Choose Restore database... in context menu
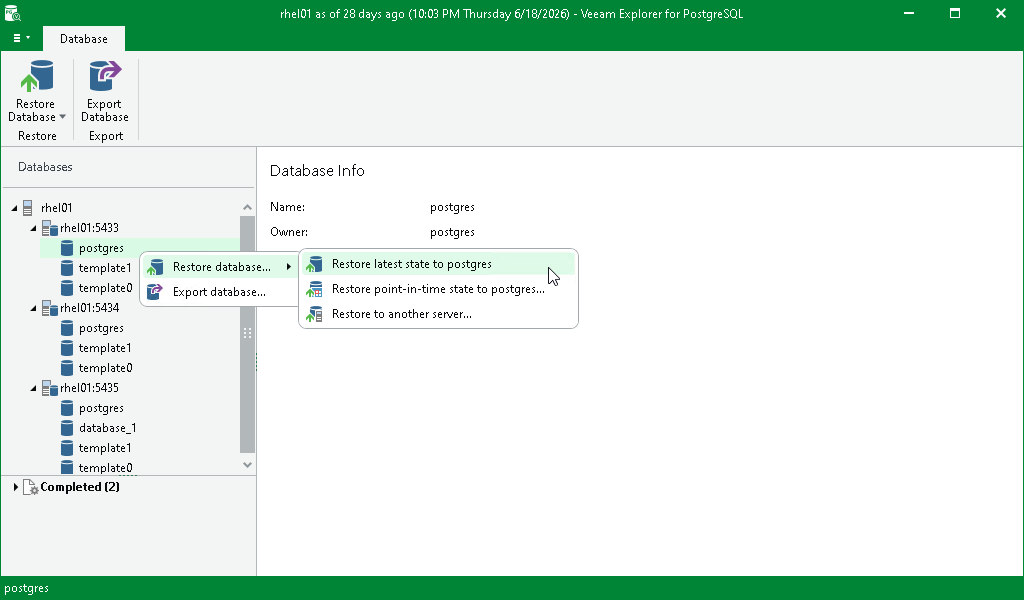The height and width of the screenshot is (600, 1024). pyautogui.click(x=219, y=267)
